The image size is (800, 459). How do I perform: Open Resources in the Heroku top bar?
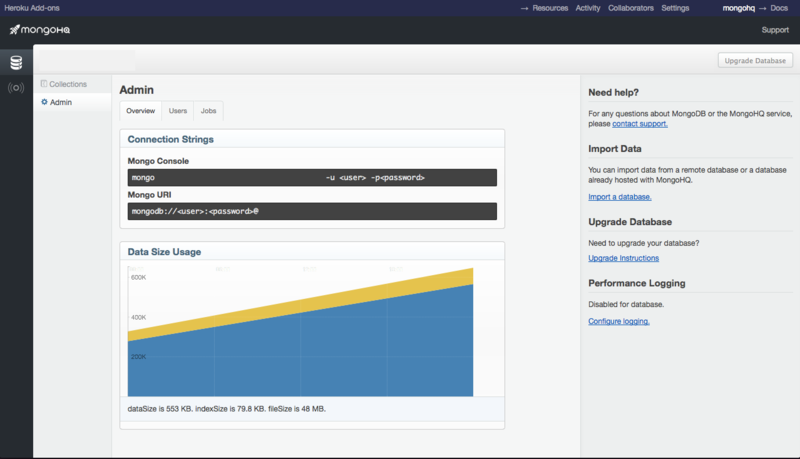click(x=550, y=8)
